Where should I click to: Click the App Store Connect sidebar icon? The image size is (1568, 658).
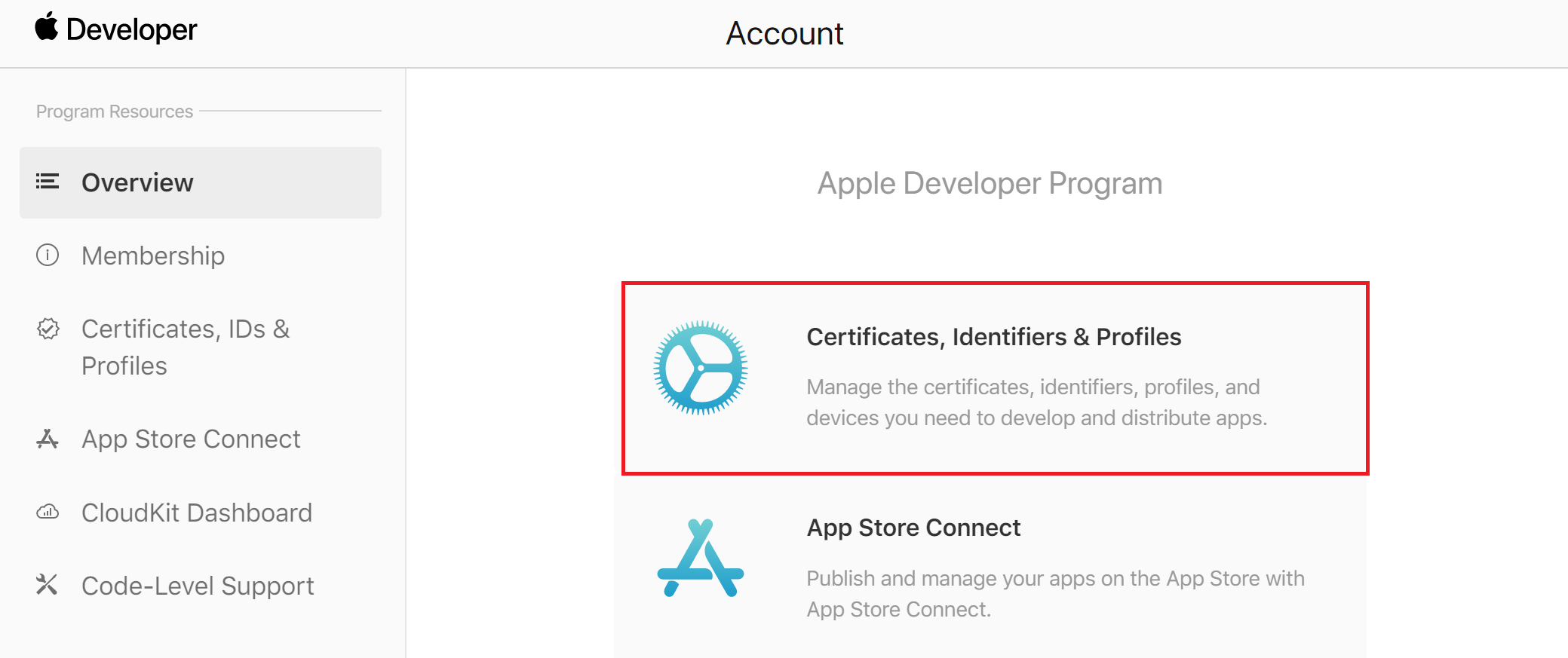tap(48, 439)
